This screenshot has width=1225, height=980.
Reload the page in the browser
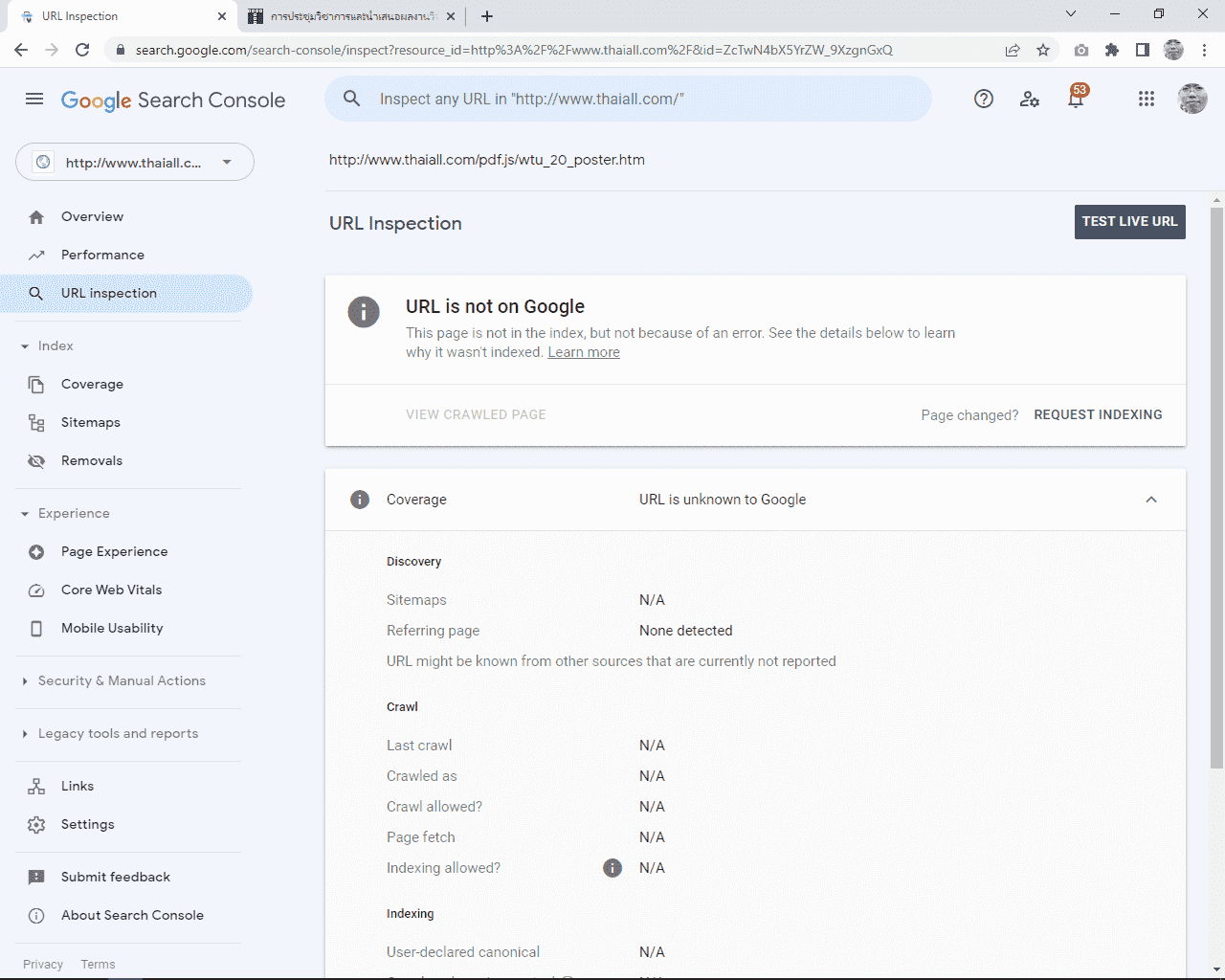(x=82, y=50)
